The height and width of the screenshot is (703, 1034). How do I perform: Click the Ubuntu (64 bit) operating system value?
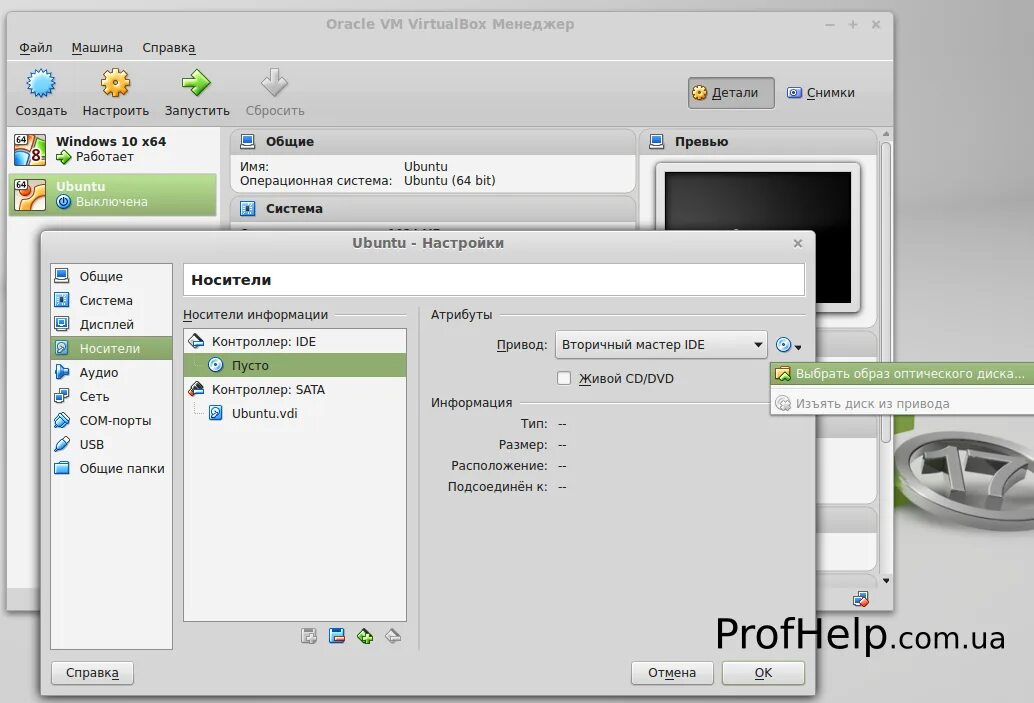click(x=449, y=181)
